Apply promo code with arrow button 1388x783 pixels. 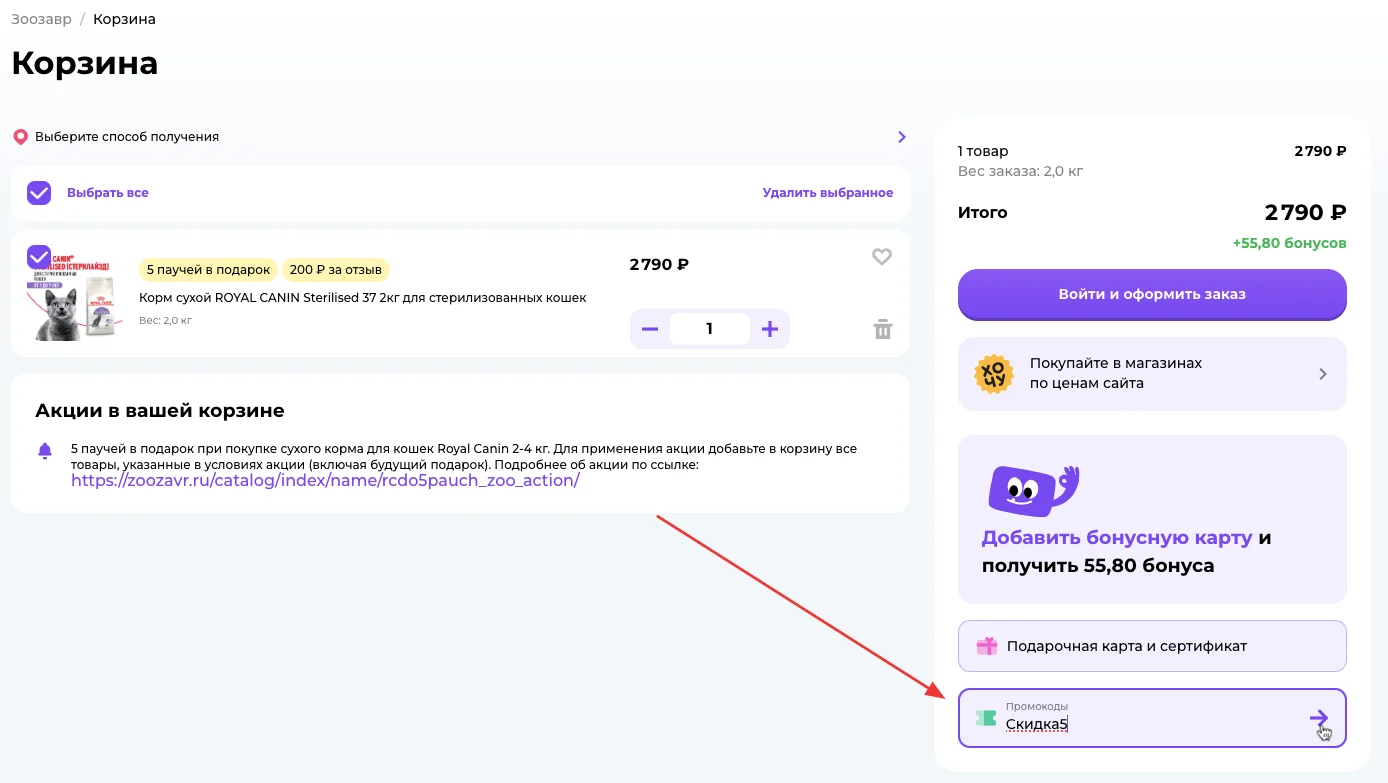[1319, 718]
